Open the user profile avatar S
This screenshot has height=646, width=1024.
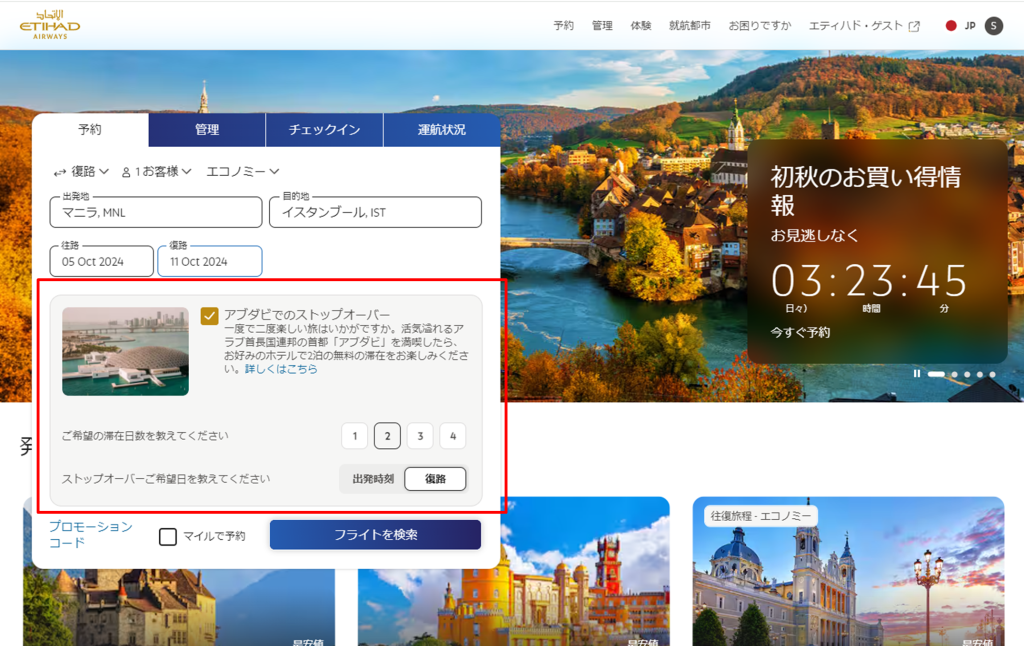993,26
